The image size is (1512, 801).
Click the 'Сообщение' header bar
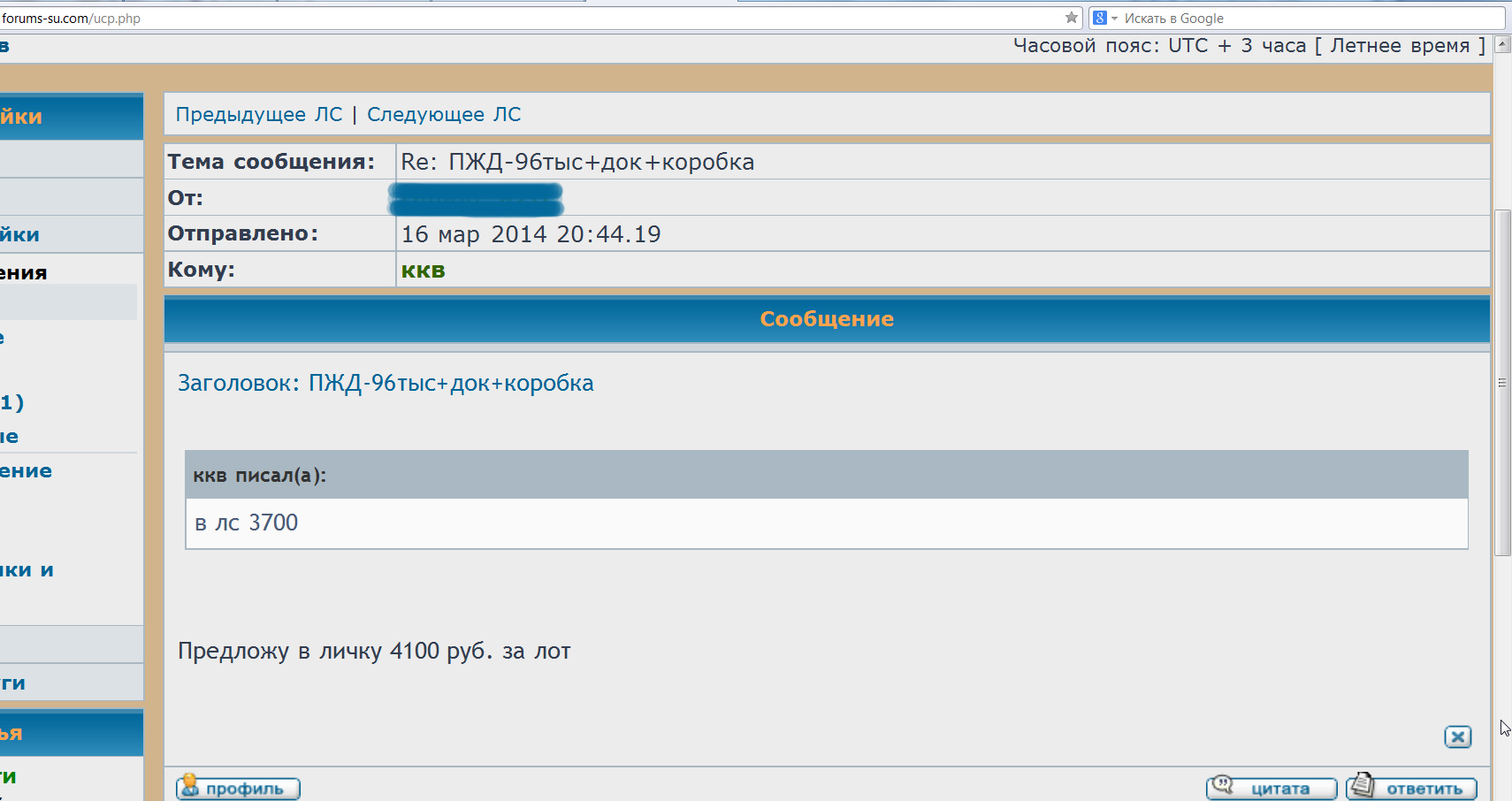coord(826,319)
